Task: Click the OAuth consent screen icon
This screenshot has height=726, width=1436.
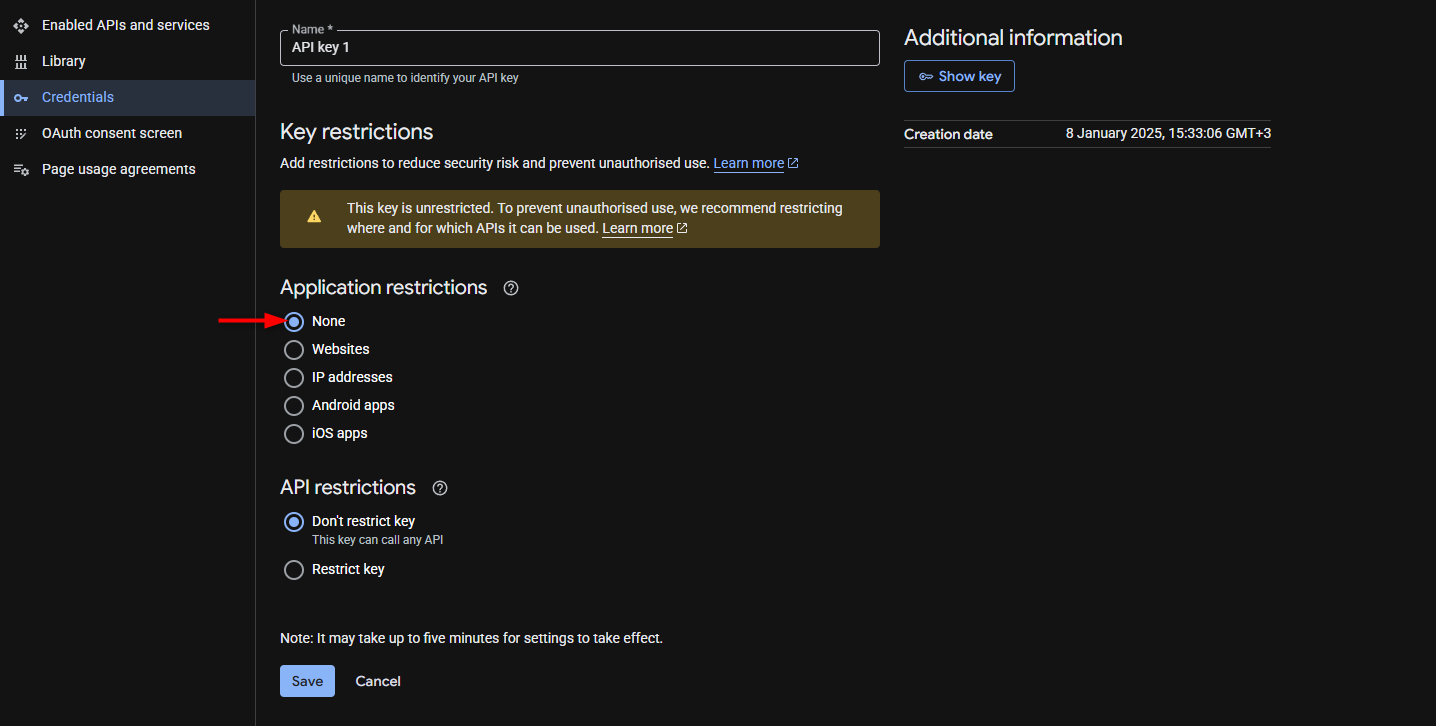Action: (x=21, y=133)
